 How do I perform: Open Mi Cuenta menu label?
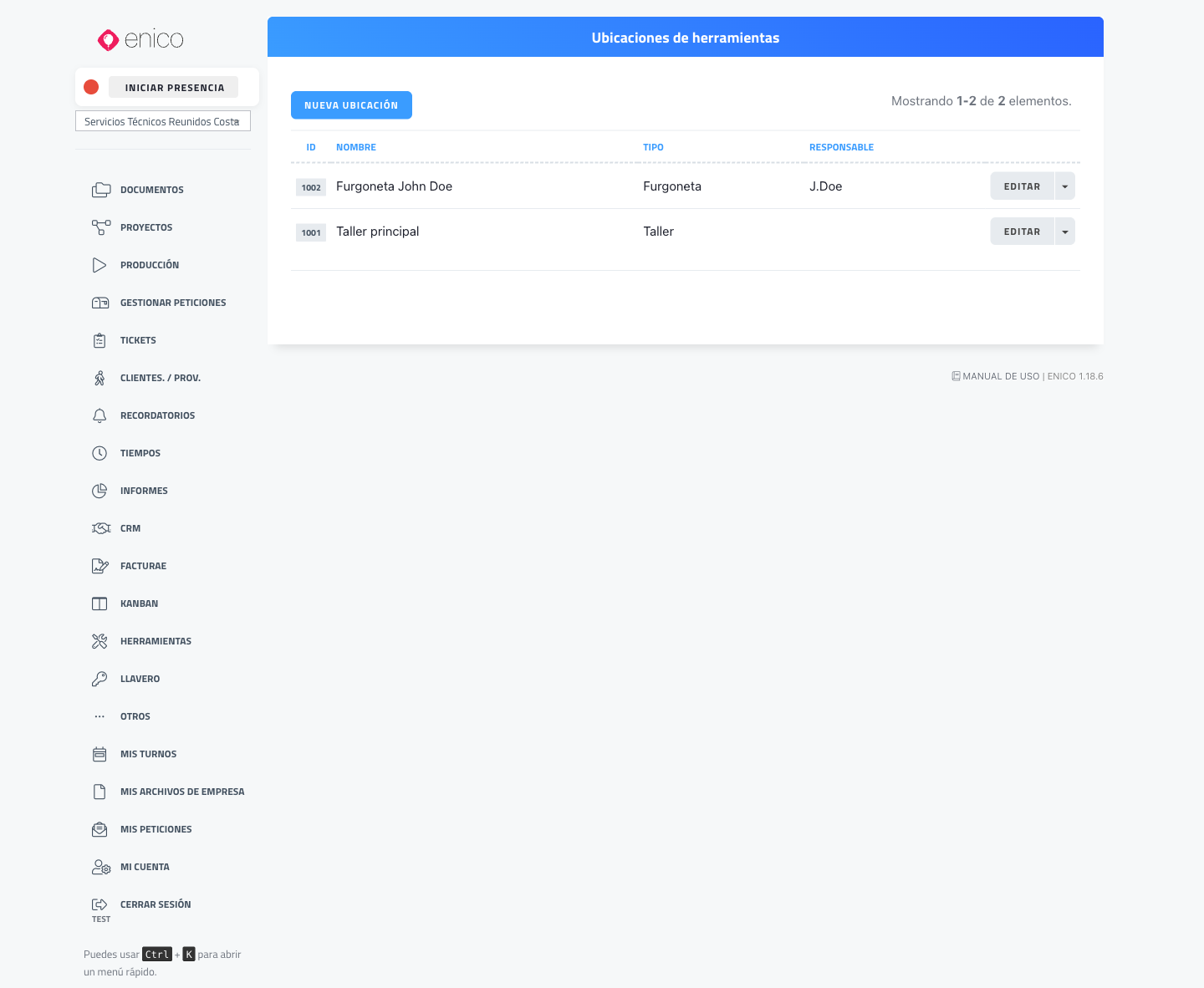coord(145,867)
